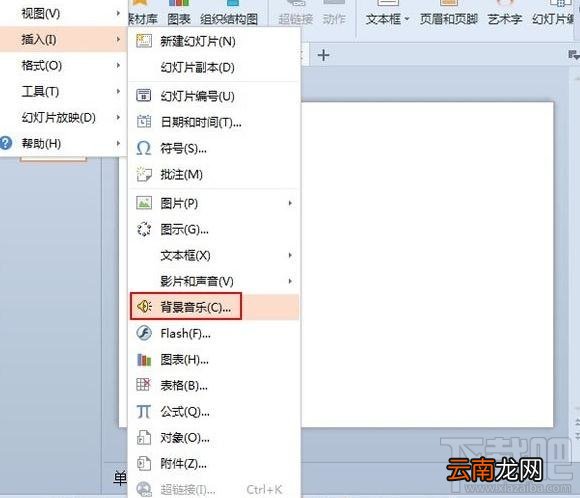
Task: Expand the 幻灯片放映(D) submenu arrow
Action: point(118,117)
